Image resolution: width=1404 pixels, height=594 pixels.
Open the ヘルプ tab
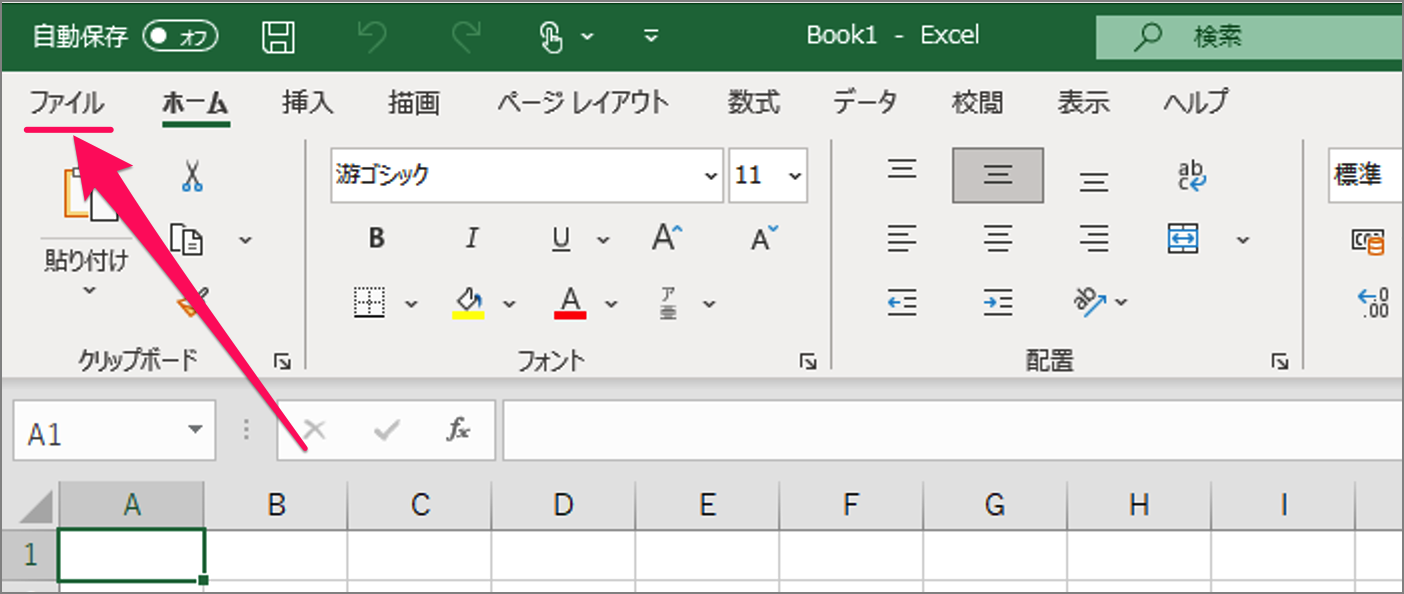coord(1195,102)
